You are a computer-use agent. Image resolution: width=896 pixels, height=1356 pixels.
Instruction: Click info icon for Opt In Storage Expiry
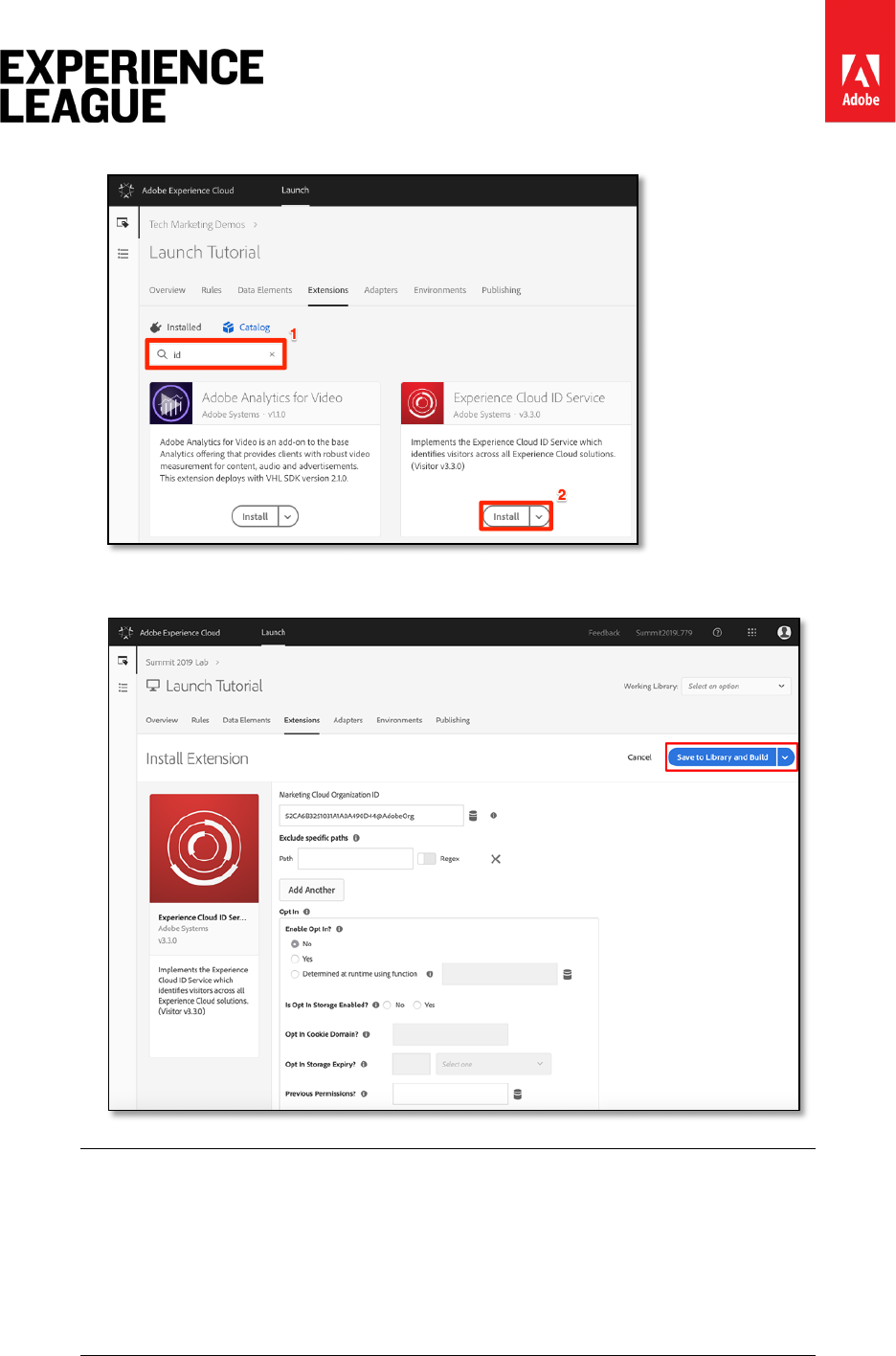tap(364, 1064)
